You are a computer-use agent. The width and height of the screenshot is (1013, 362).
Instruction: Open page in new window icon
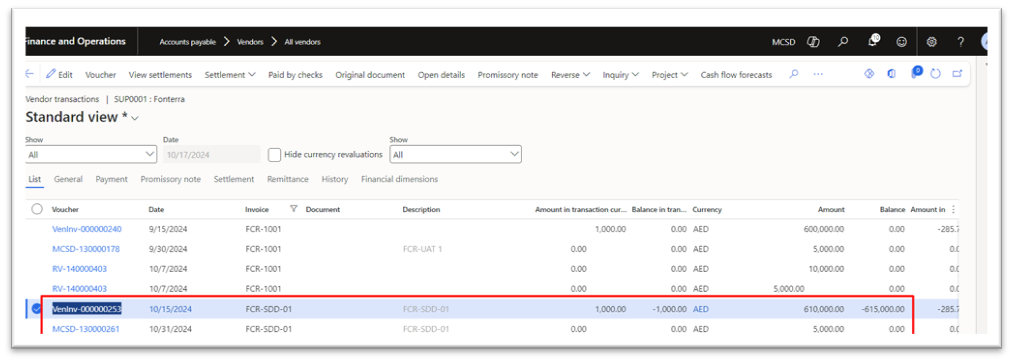[957, 74]
